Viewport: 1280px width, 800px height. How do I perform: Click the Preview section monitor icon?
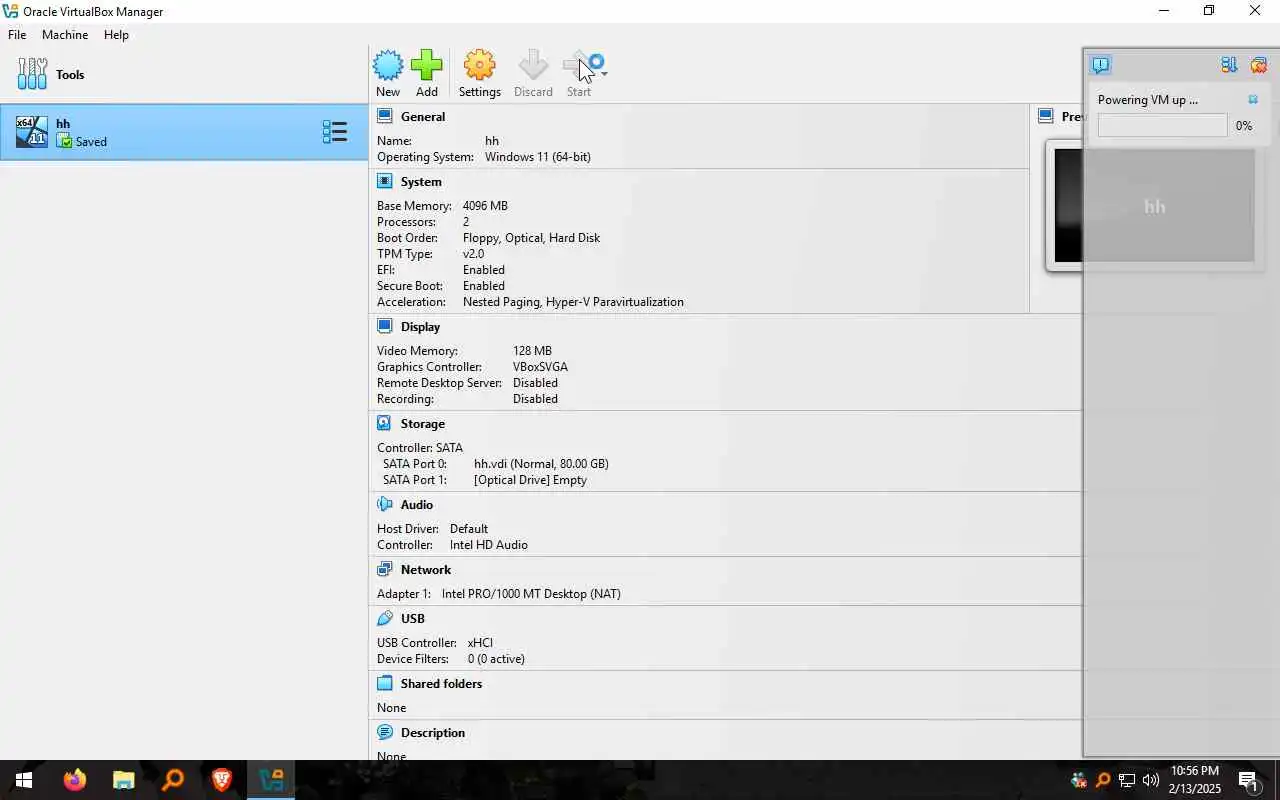tap(1046, 116)
